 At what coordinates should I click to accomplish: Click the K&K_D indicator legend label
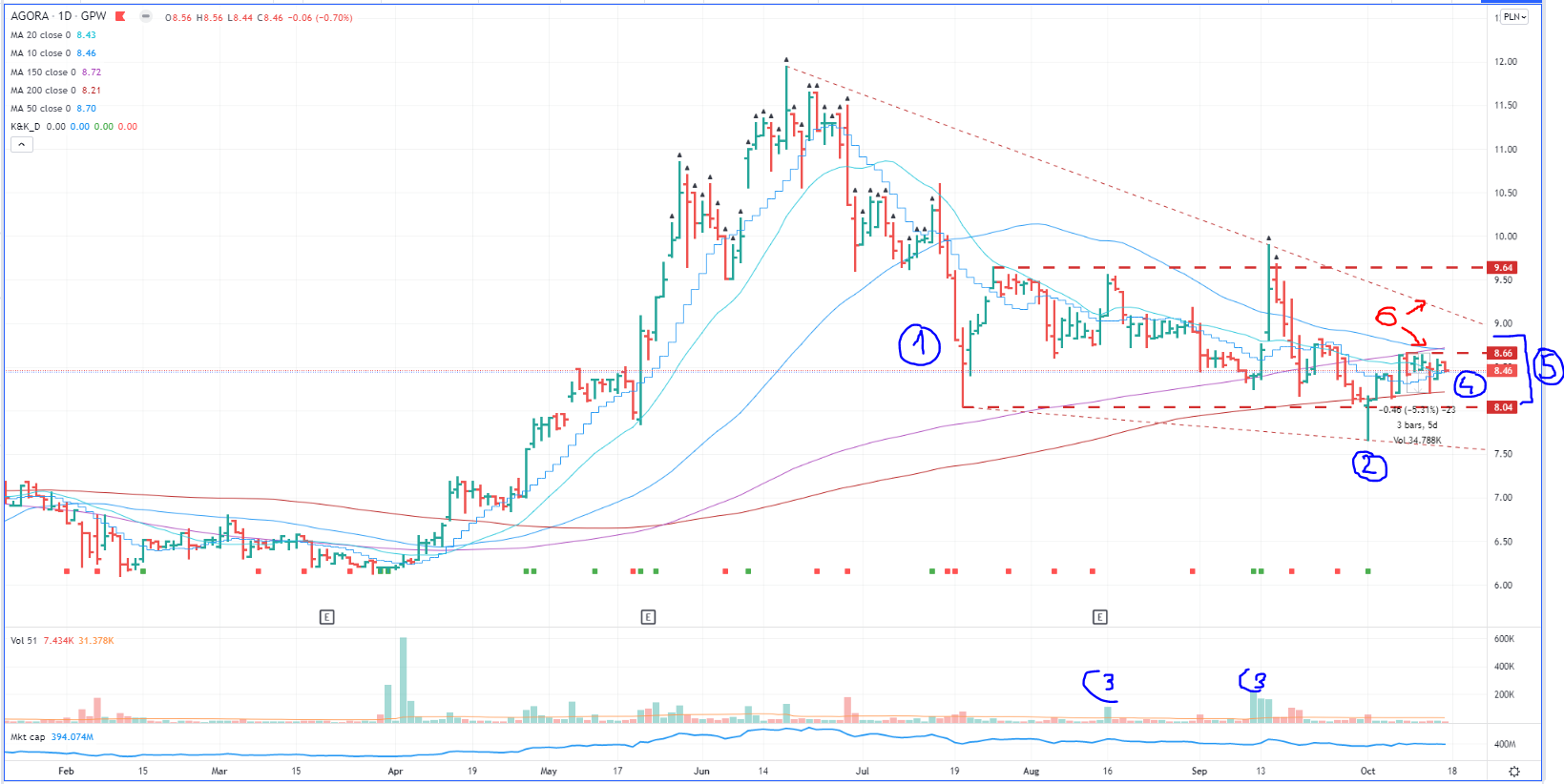(26, 127)
